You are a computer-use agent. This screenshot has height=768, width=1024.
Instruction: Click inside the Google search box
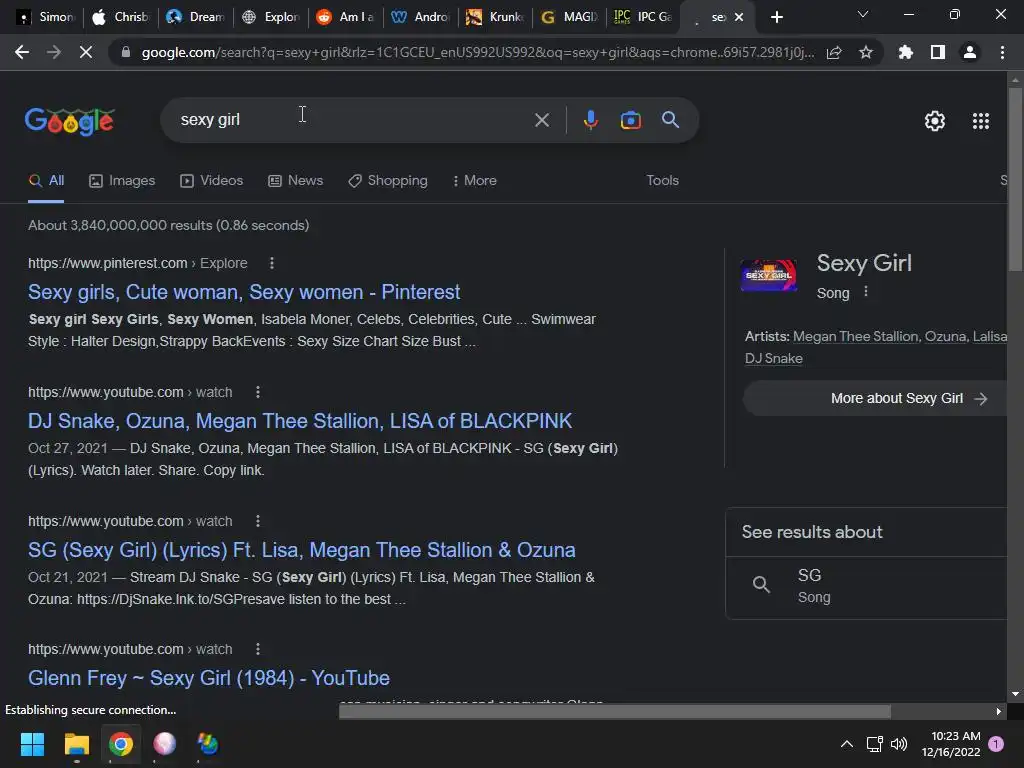click(x=353, y=120)
